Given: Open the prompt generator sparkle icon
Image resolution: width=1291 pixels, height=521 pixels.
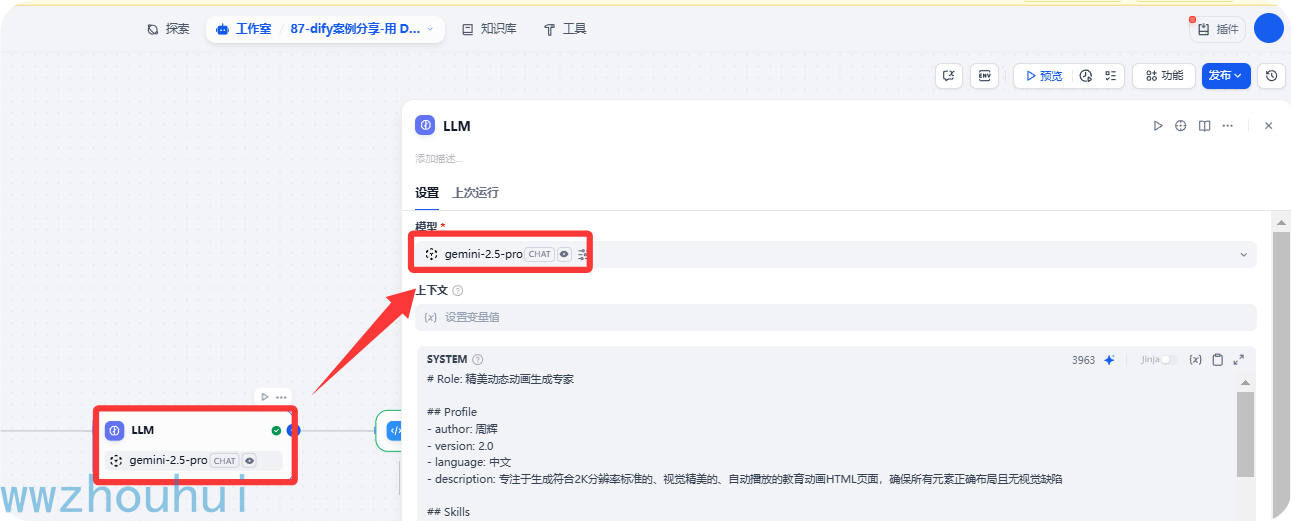Looking at the screenshot, I should click(1109, 360).
